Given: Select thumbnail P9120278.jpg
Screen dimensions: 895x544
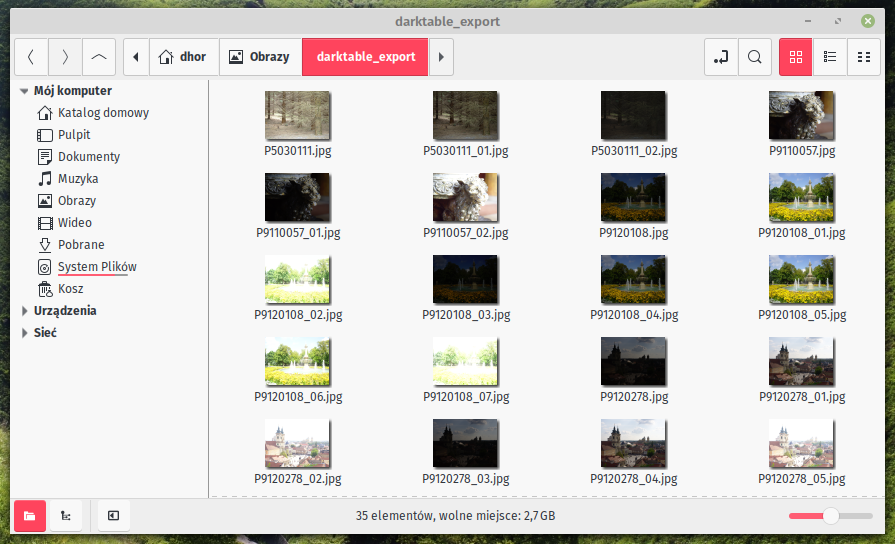Looking at the screenshot, I should coord(634,361).
